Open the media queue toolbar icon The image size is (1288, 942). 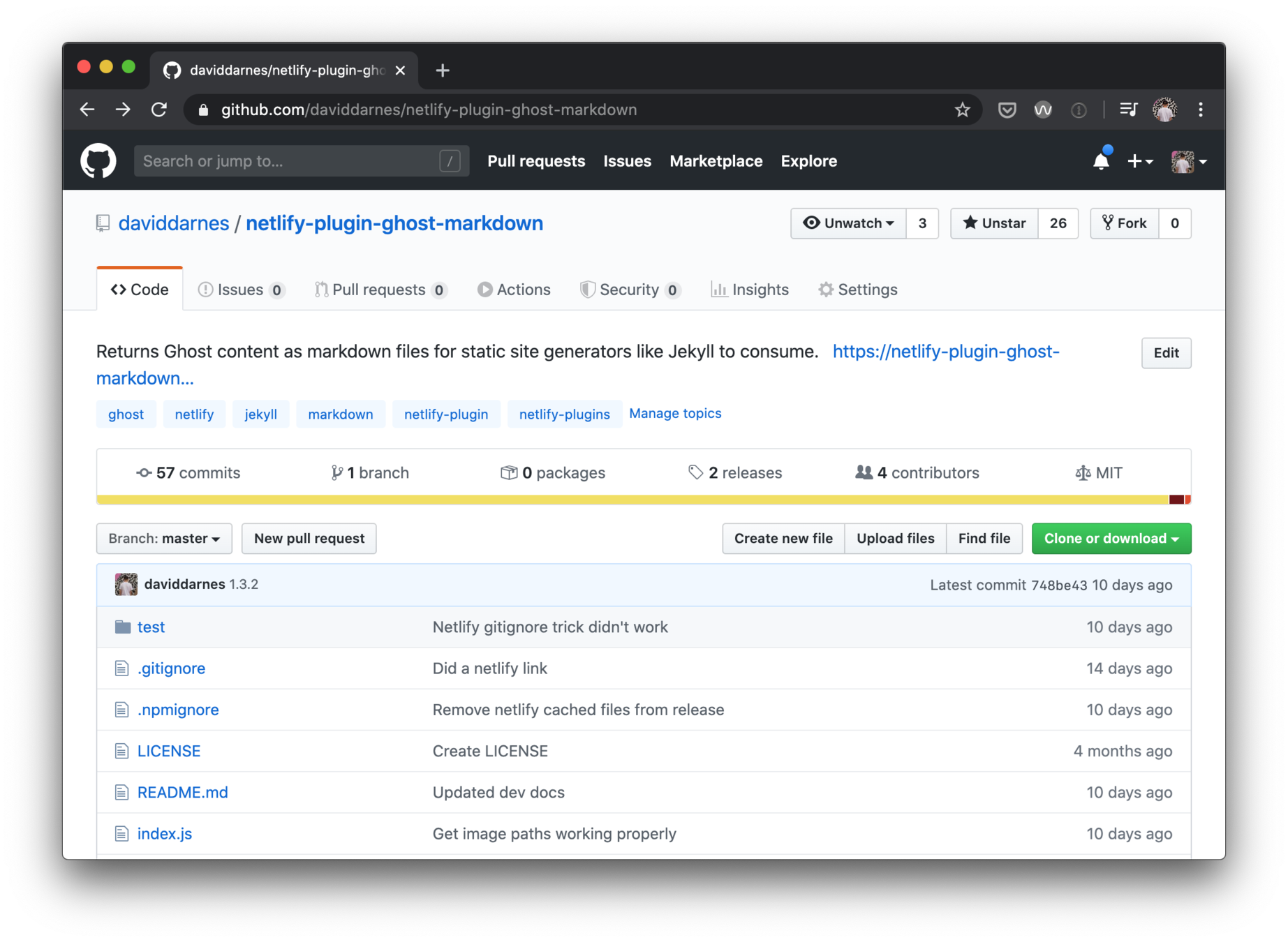[1128, 110]
